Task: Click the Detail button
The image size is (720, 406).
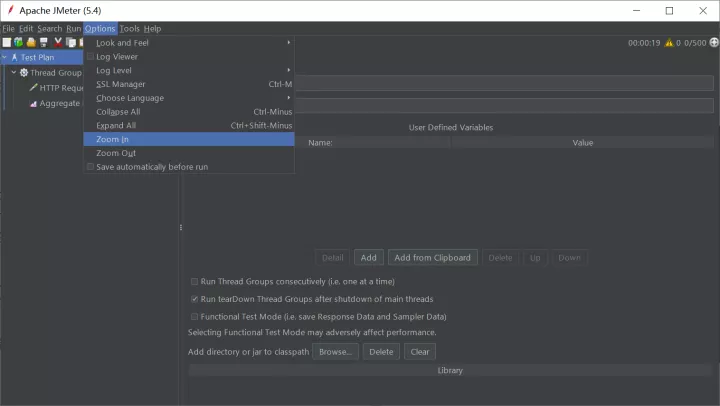Action: [332, 258]
